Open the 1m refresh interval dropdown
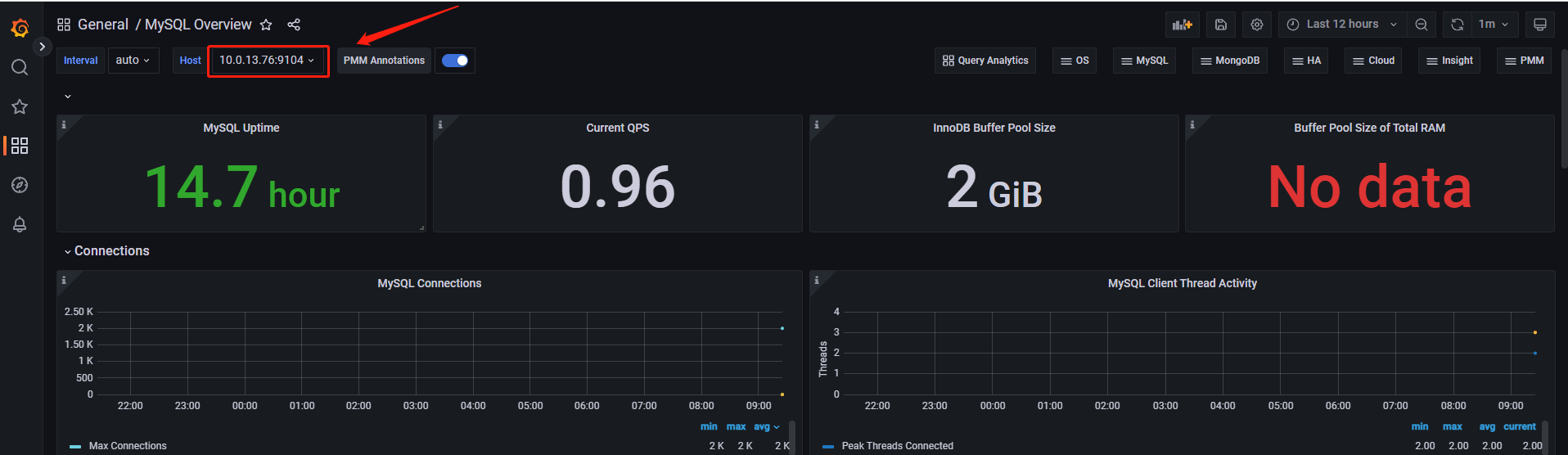Viewport: 1568px width, 455px height. point(1494,25)
